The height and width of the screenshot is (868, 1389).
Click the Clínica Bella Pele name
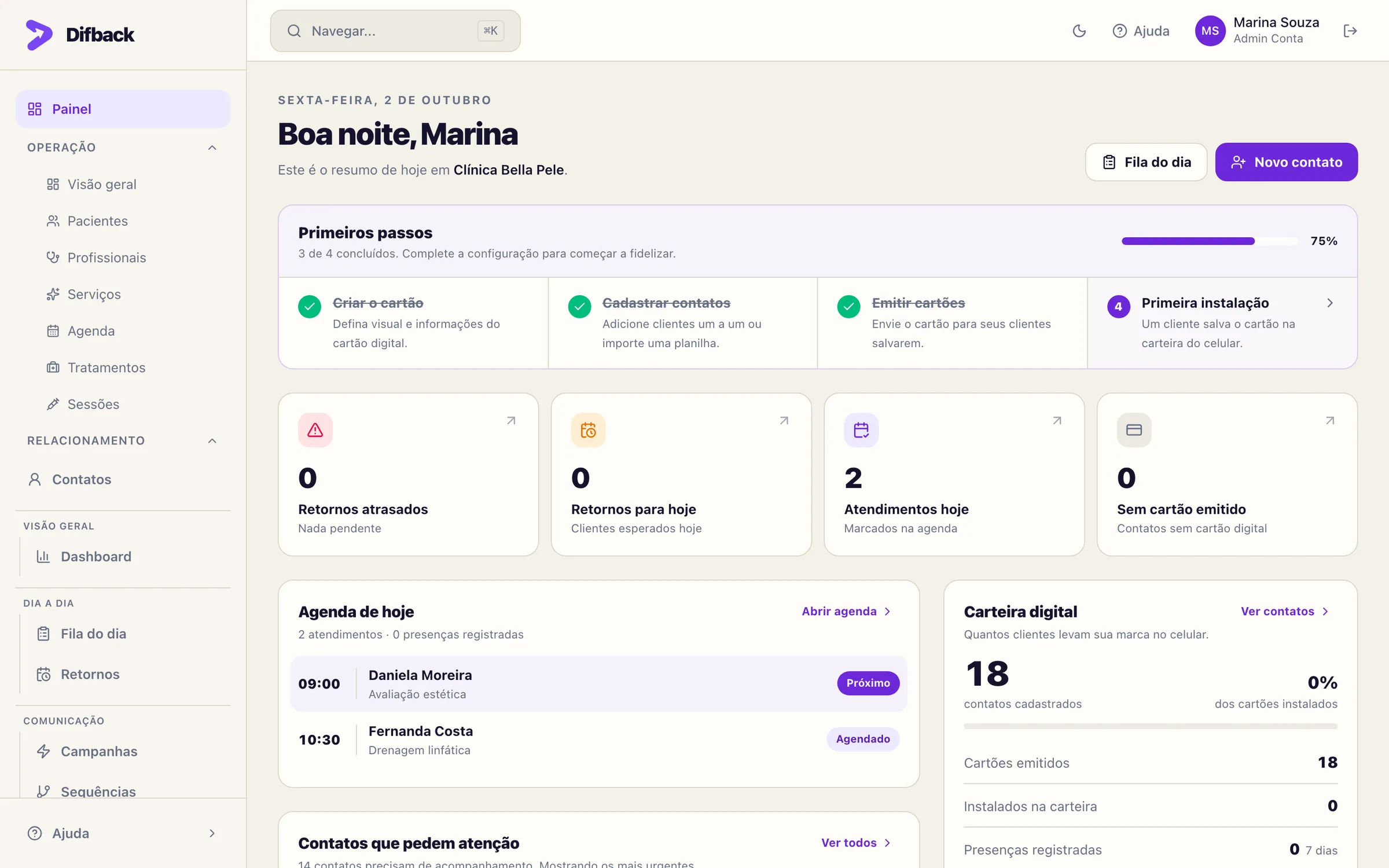[x=509, y=170]
